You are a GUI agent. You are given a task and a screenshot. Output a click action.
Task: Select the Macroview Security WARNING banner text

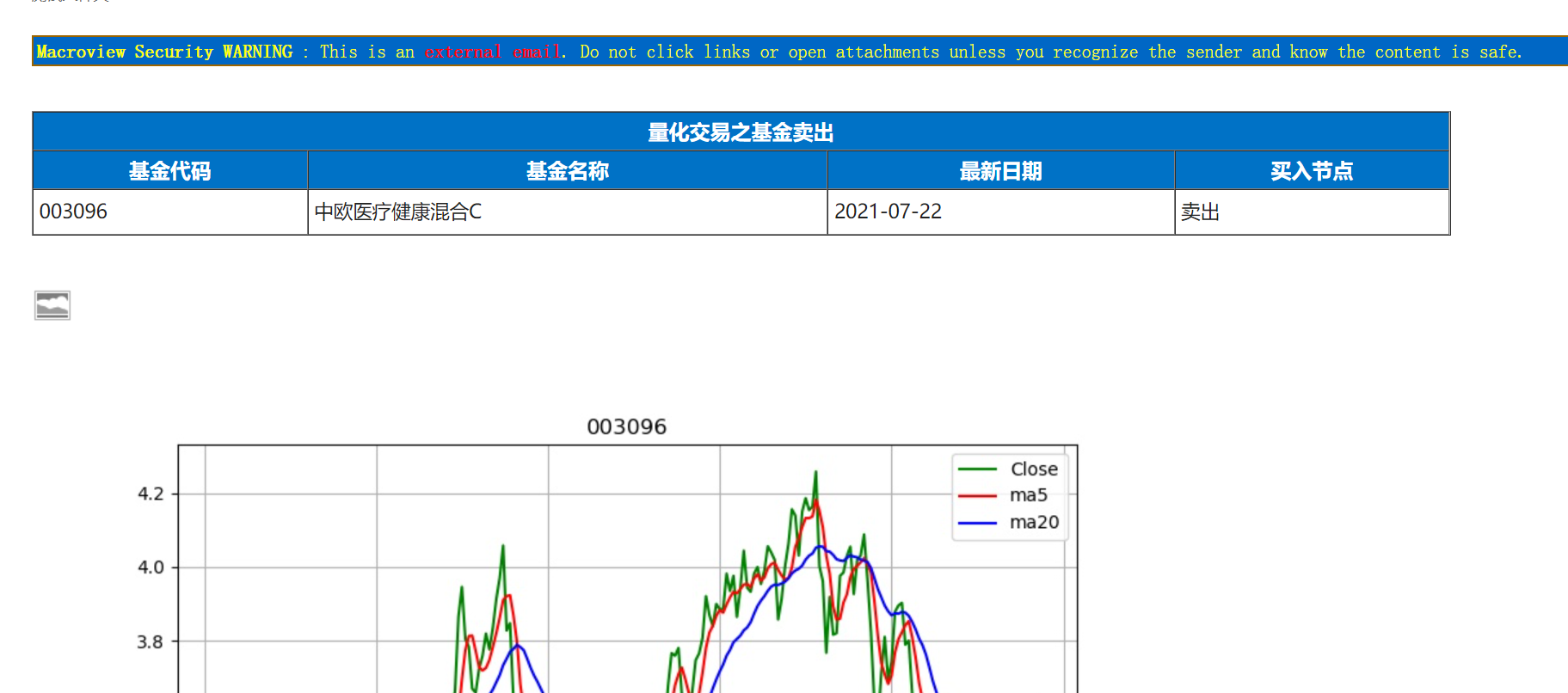point(778,52)
